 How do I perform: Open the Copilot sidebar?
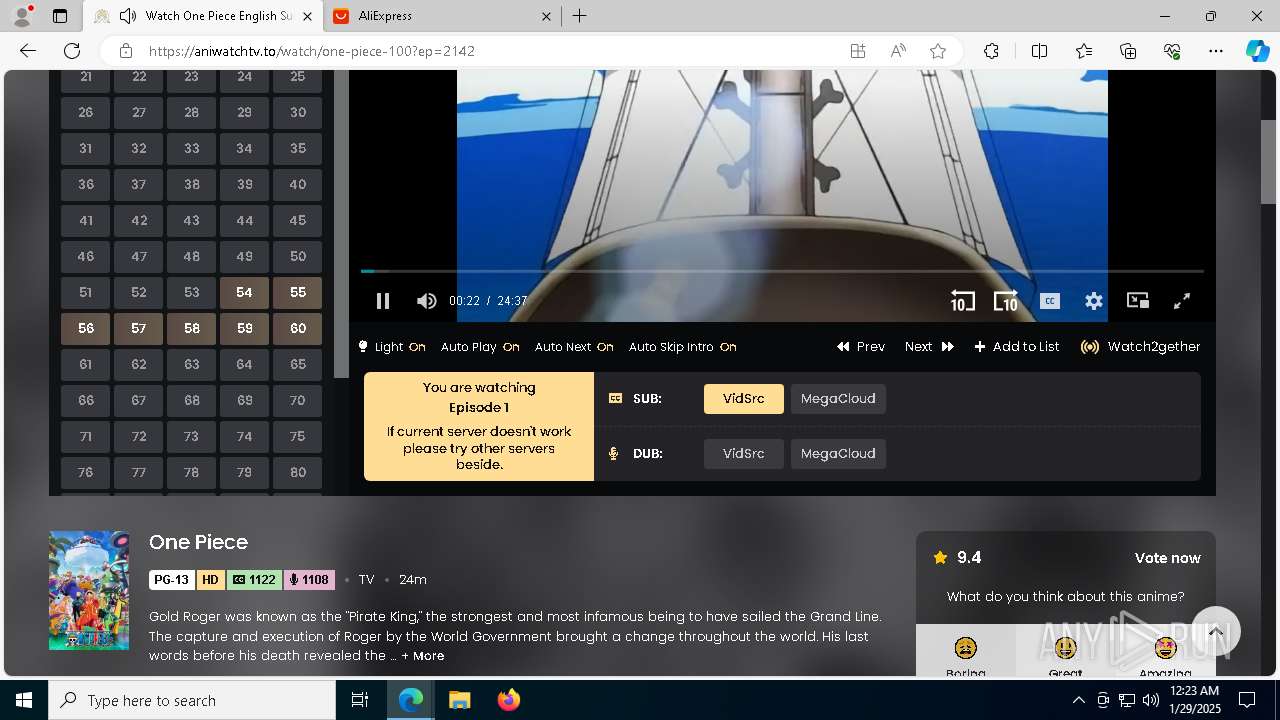coord(1257,51)
